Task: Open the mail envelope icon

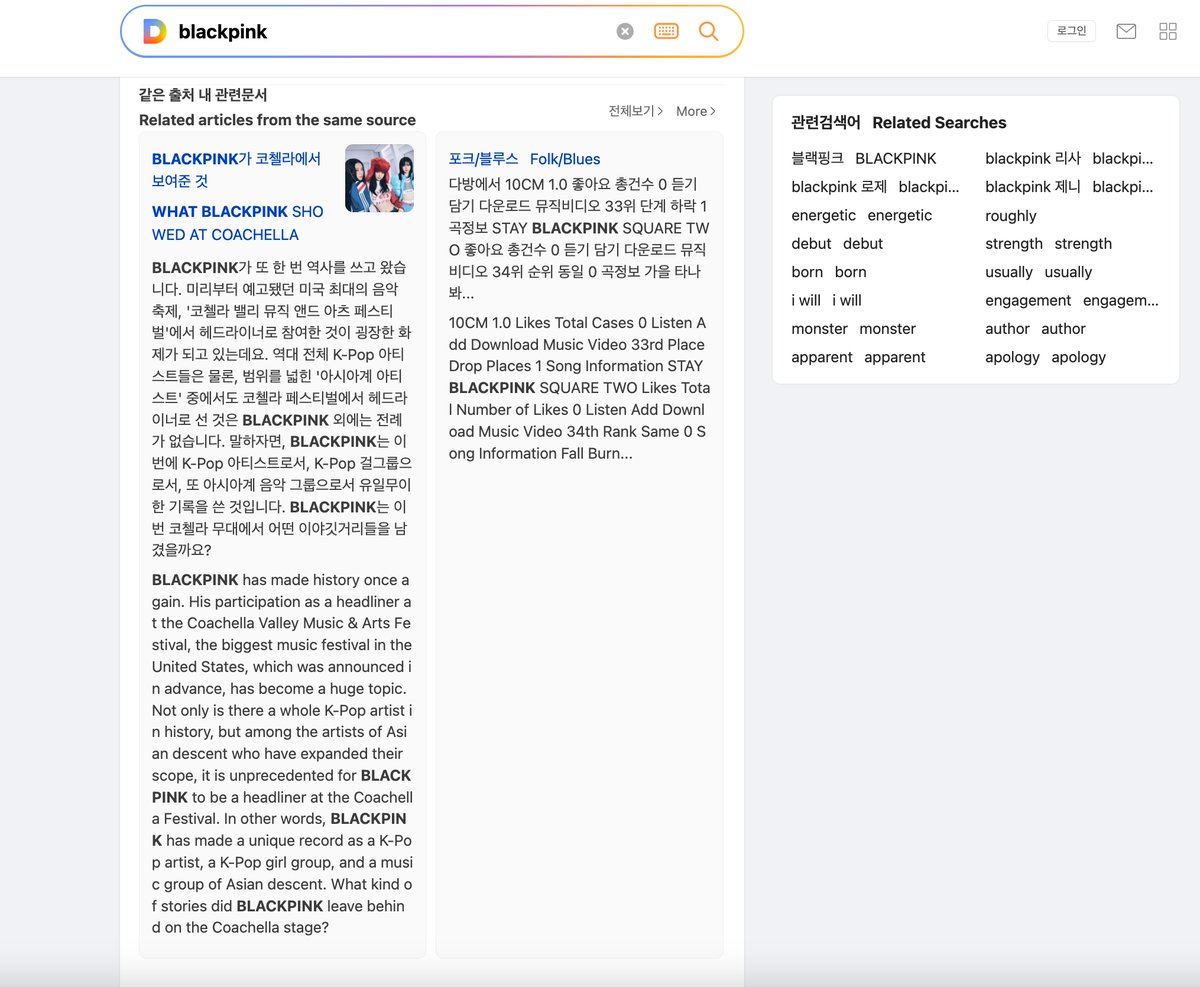Action: pyautogui.click(x=1126, y=31)
